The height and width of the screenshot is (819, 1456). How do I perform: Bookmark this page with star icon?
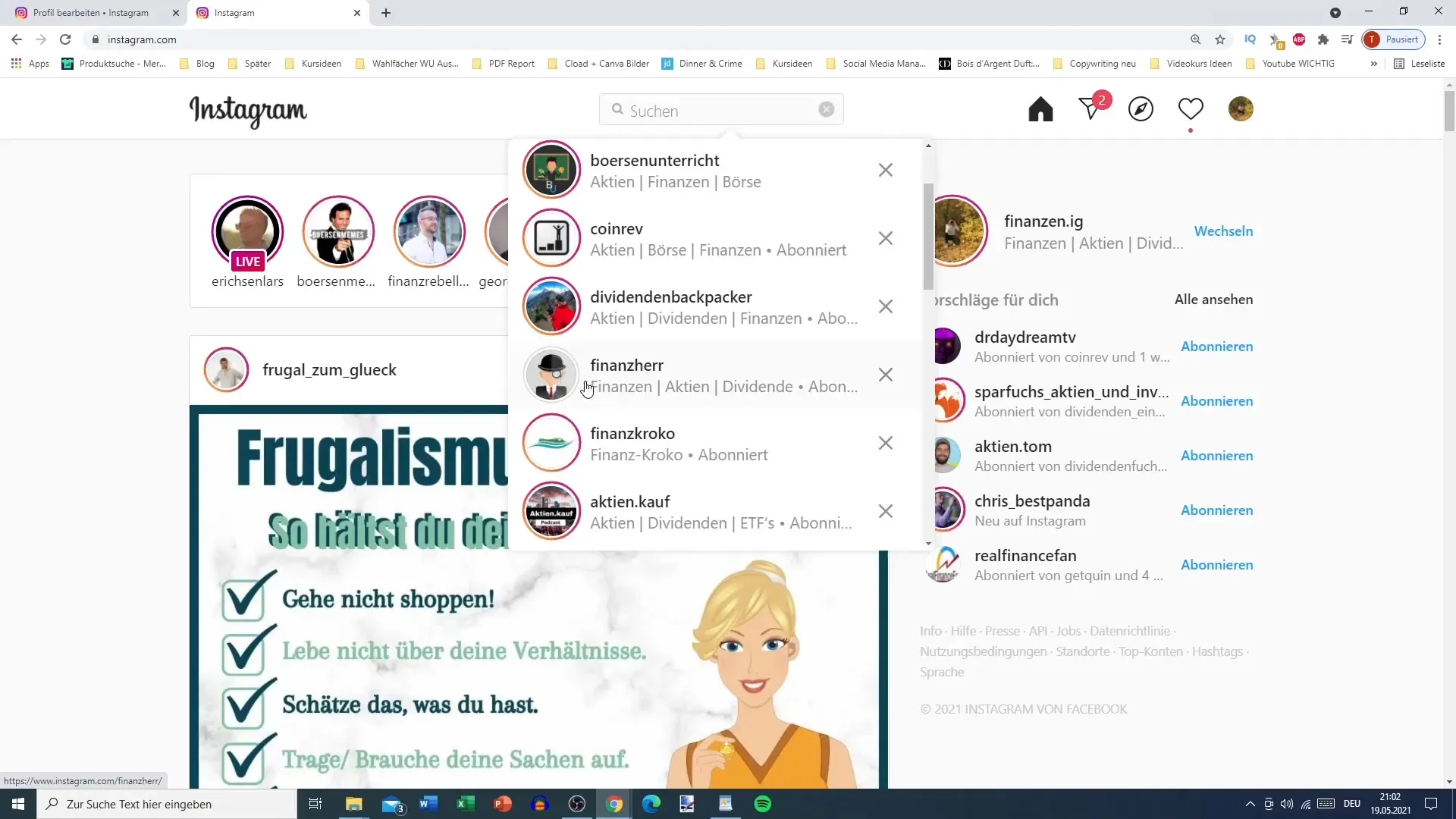[x=1220, y=39]
